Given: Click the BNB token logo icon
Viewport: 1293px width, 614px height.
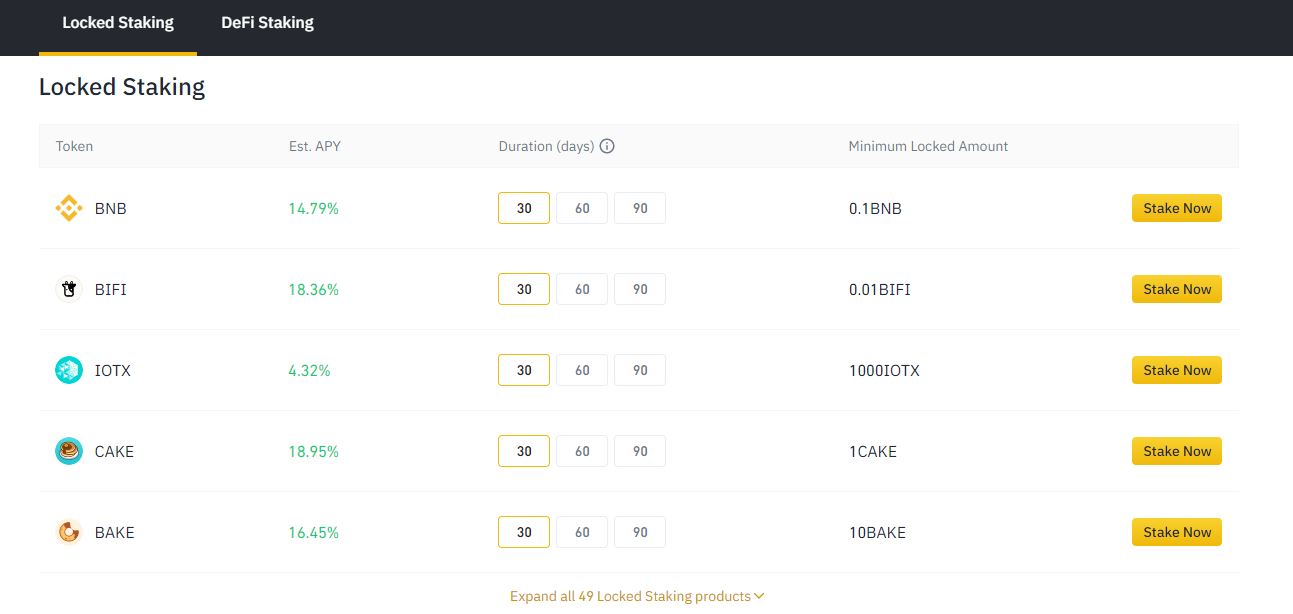Looking at the screenshot, I should (68, 208).
